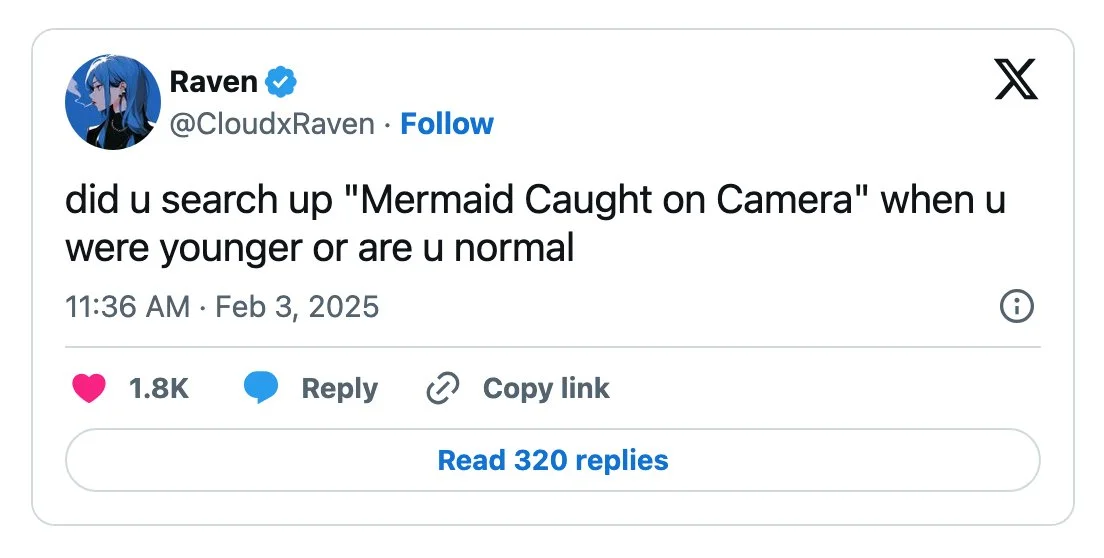1104x558 pixels.
Task: Open Raven's anime profile avatar
Action: (113, 102)
